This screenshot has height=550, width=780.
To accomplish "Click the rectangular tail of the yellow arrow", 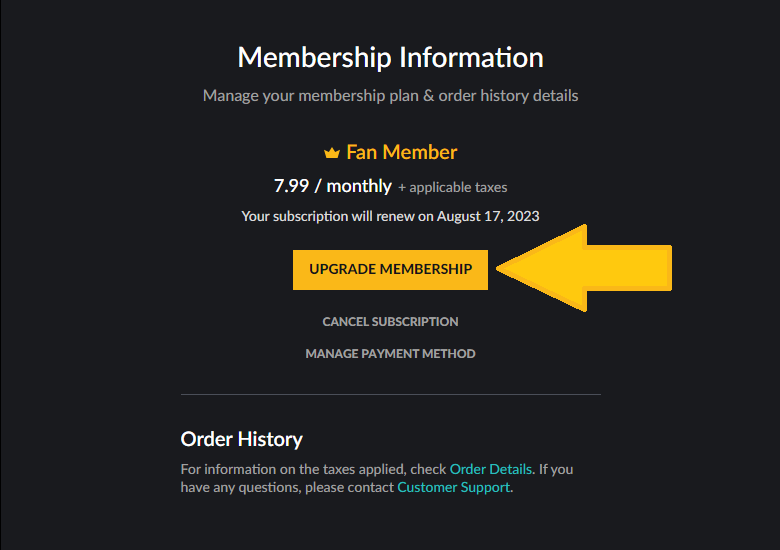I will pyautogui.click(x=629, y=268).
